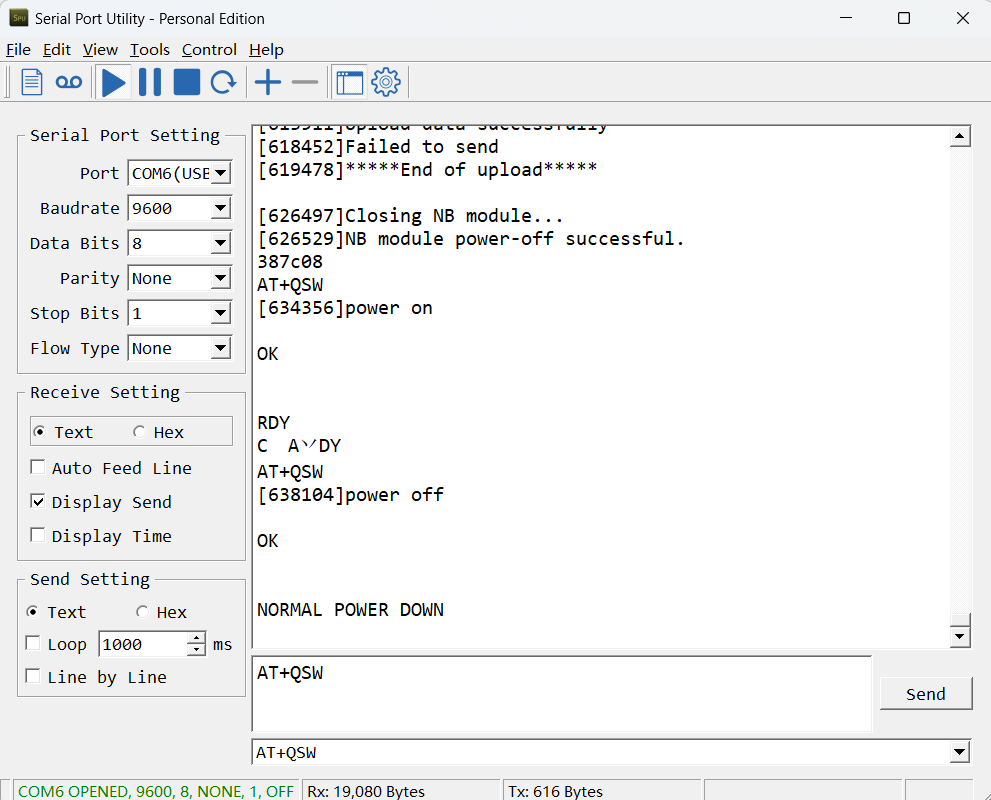Uncheck Display Send checkbox
This screenshot has width=991, height=800.
pos(38,502)
